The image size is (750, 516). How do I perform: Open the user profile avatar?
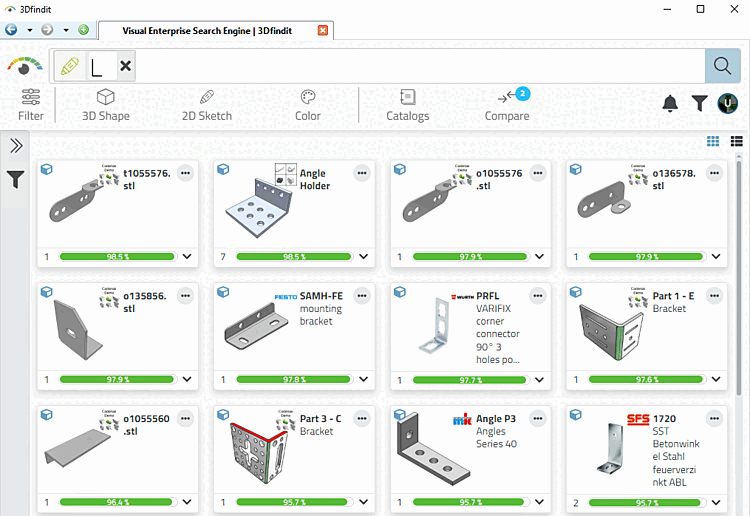click(728, 103)
